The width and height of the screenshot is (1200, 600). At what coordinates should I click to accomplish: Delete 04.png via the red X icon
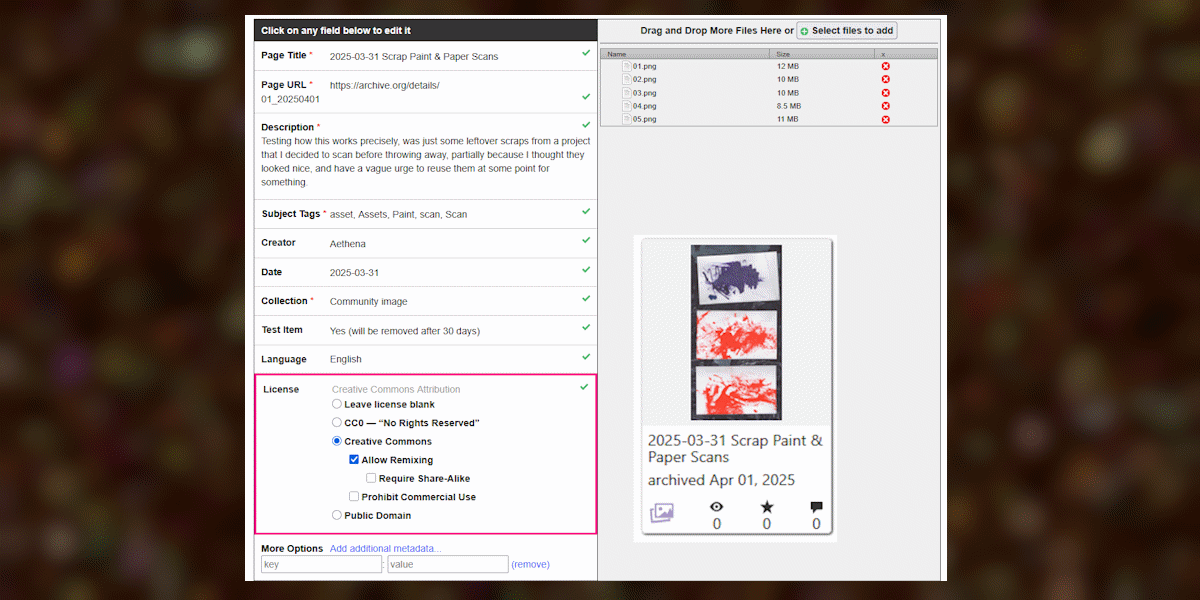click(x=884, y=105)
